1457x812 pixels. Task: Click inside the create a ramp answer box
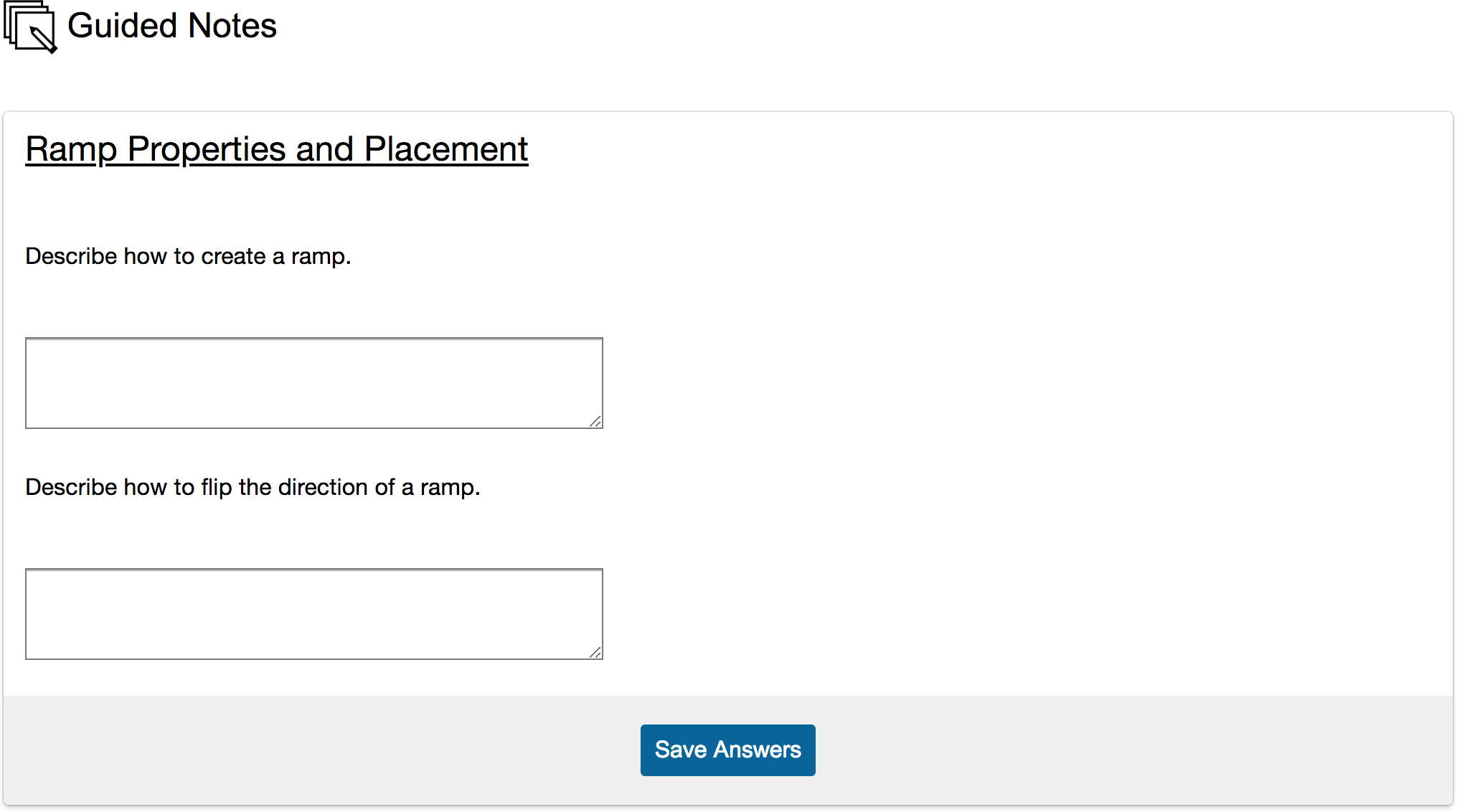[x=314, y=383]
